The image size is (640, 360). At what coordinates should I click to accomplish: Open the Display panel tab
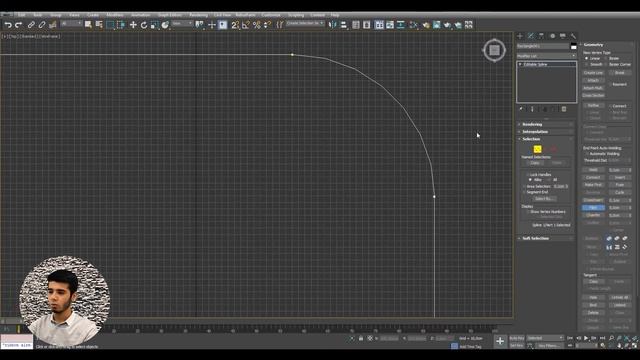563,36
